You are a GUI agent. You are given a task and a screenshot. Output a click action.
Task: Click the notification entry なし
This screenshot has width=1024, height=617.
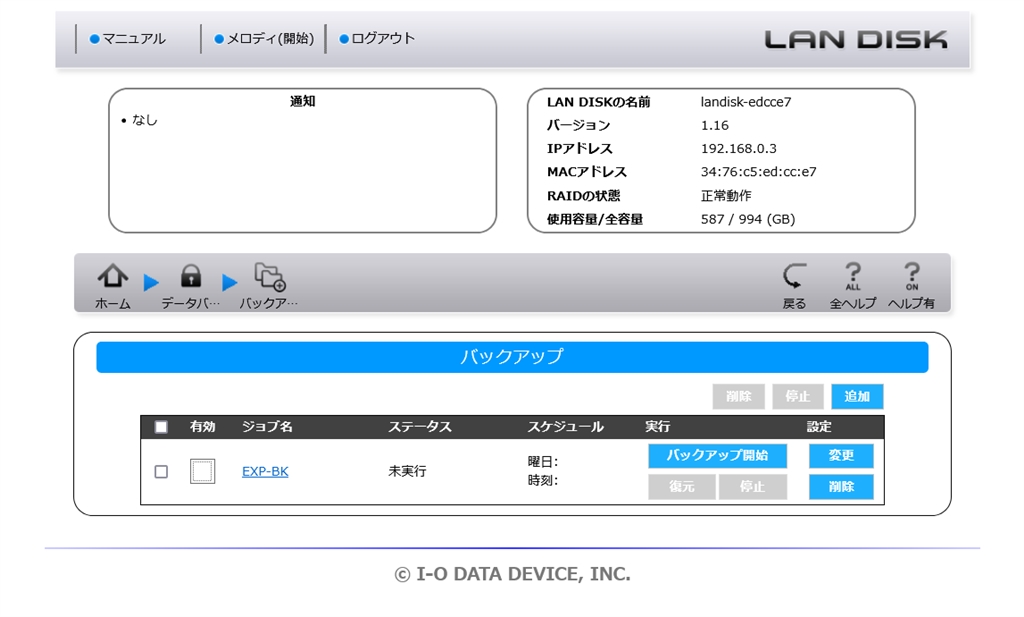144,120
